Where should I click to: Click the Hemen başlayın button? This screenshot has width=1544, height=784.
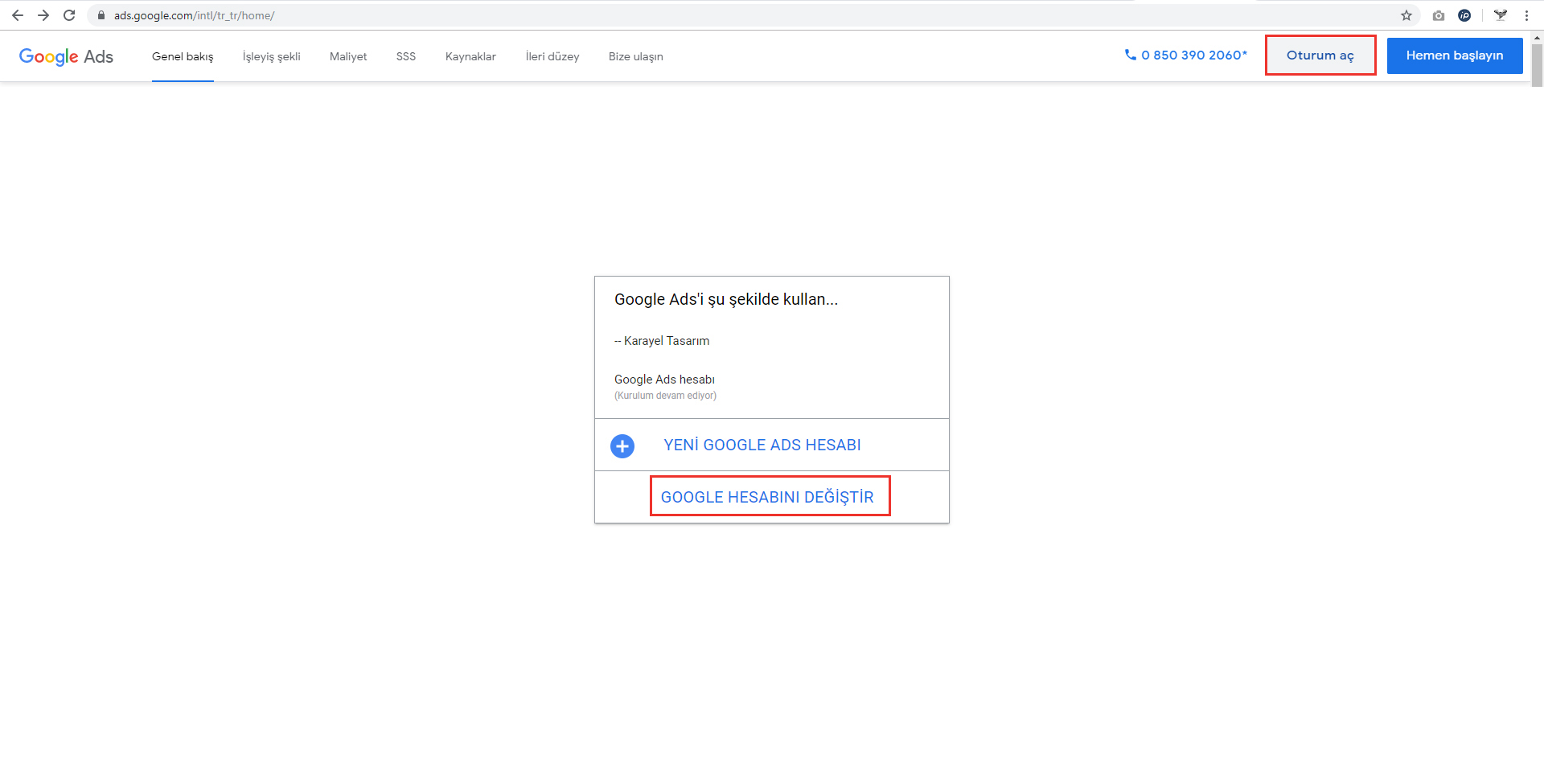click(1455, 55)
